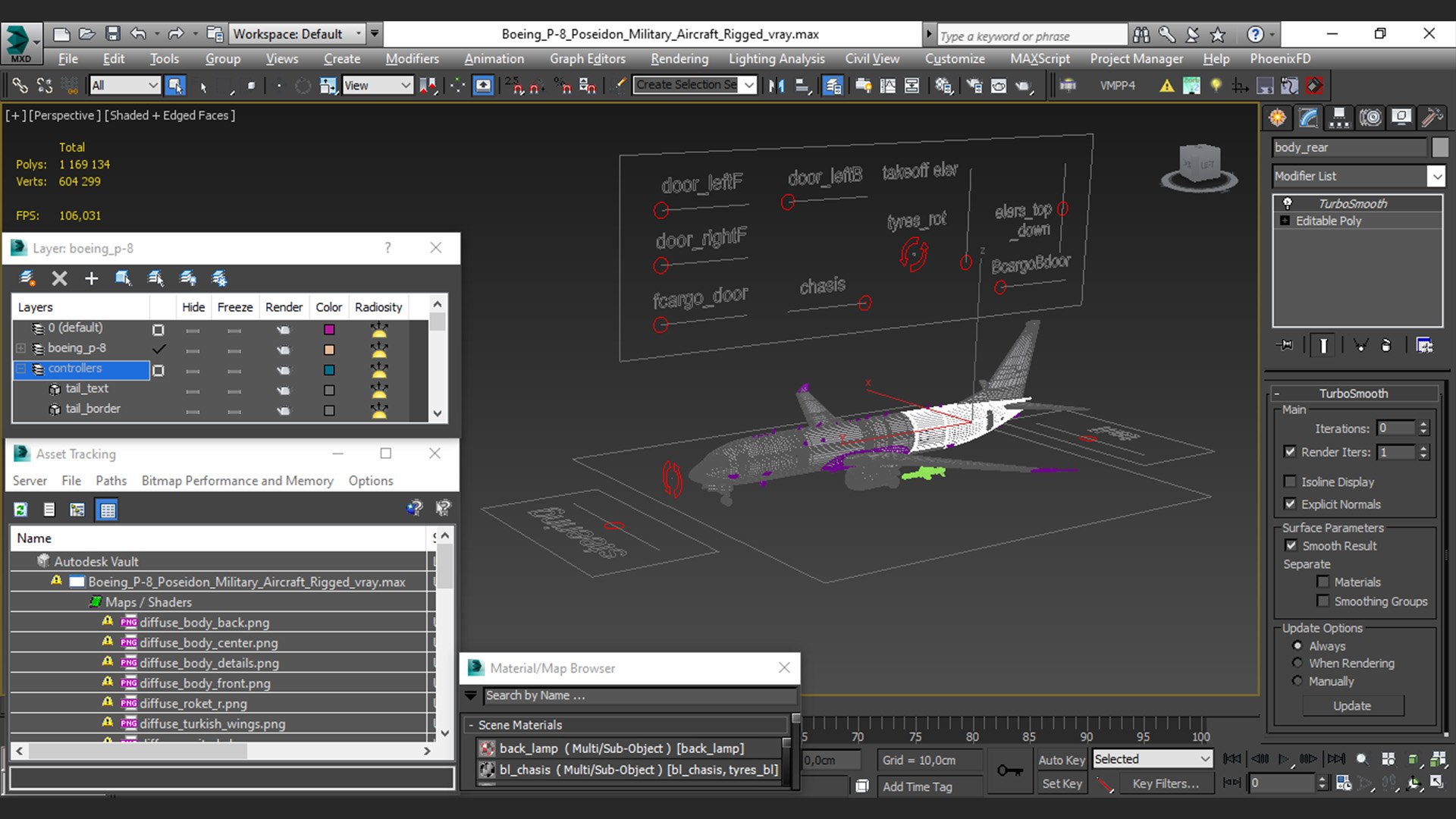Click the New Scene icon in quick access toolbar
The height and width of the screenshot is (819, 1456).
click(61, 34)
